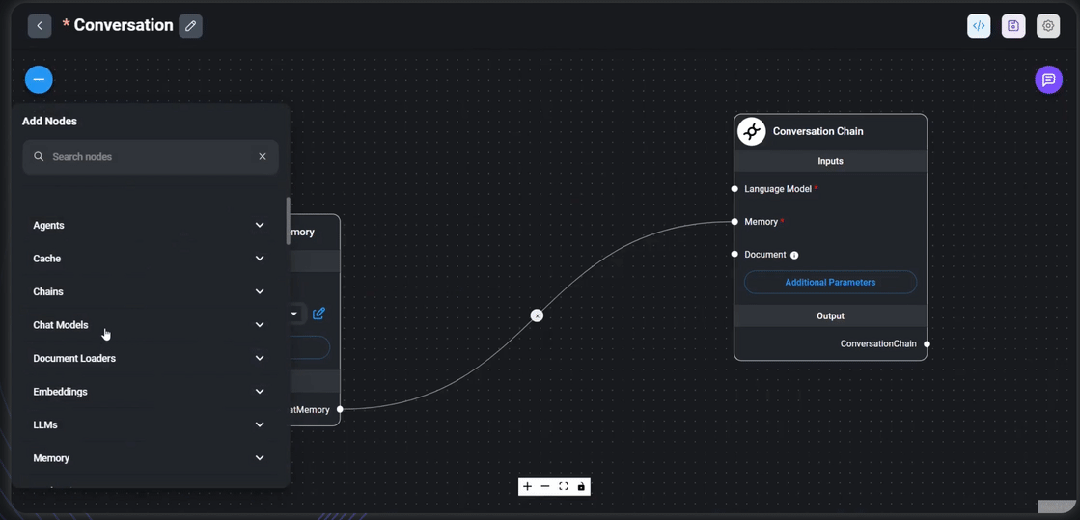Click Additional Parameters button
The height and width of the screenshot is (520, 1080).
point(830,282)
